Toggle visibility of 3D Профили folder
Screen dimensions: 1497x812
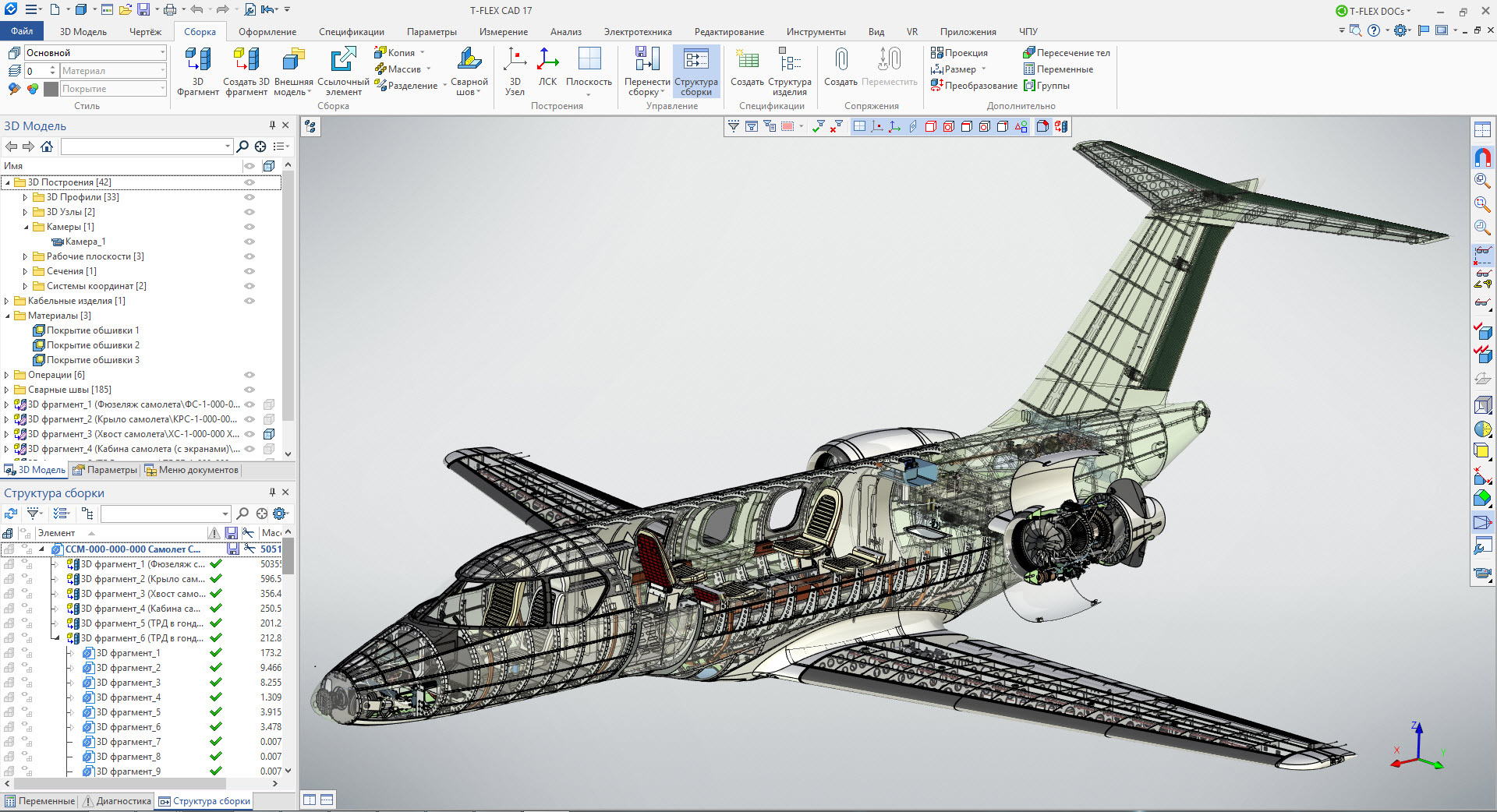click(x=249, y=197)
